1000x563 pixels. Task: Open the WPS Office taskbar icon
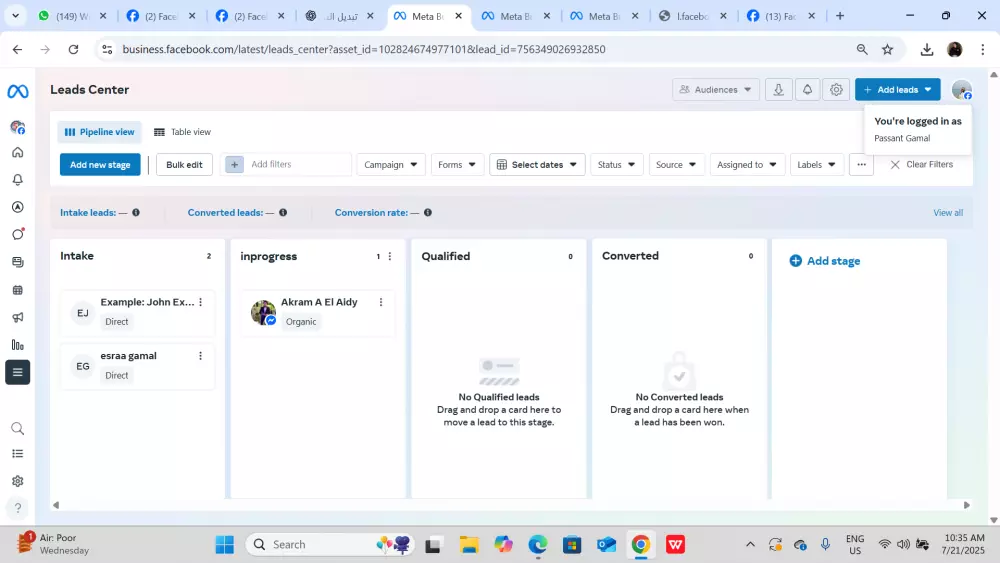click(675, 545)
